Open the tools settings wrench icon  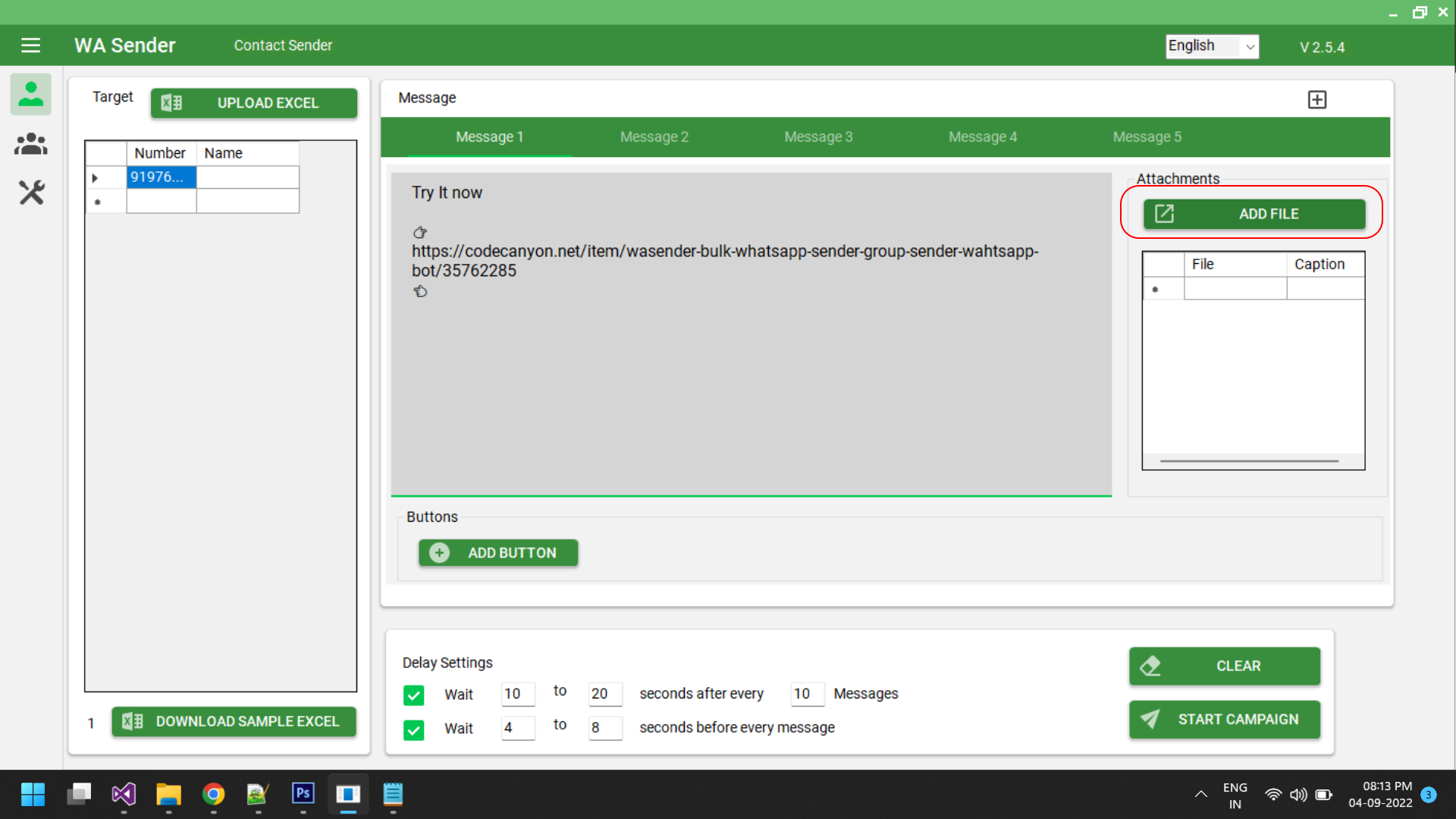pyautogui.click(x=31, y=193)
